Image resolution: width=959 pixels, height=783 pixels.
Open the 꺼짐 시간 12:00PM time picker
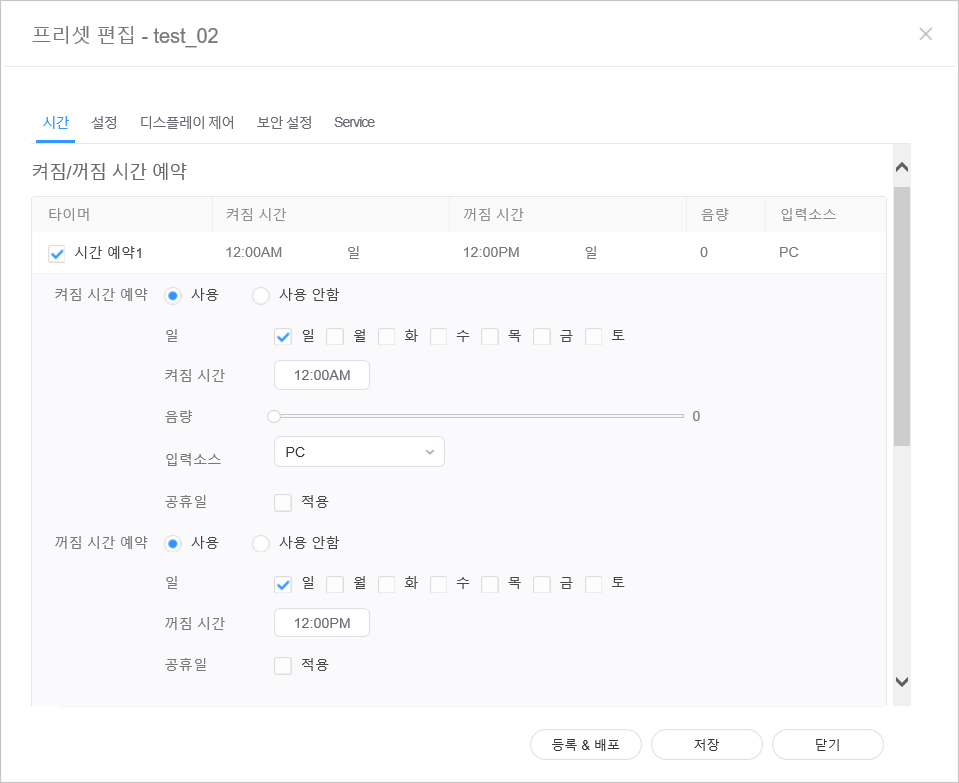(x=322, y=623)
